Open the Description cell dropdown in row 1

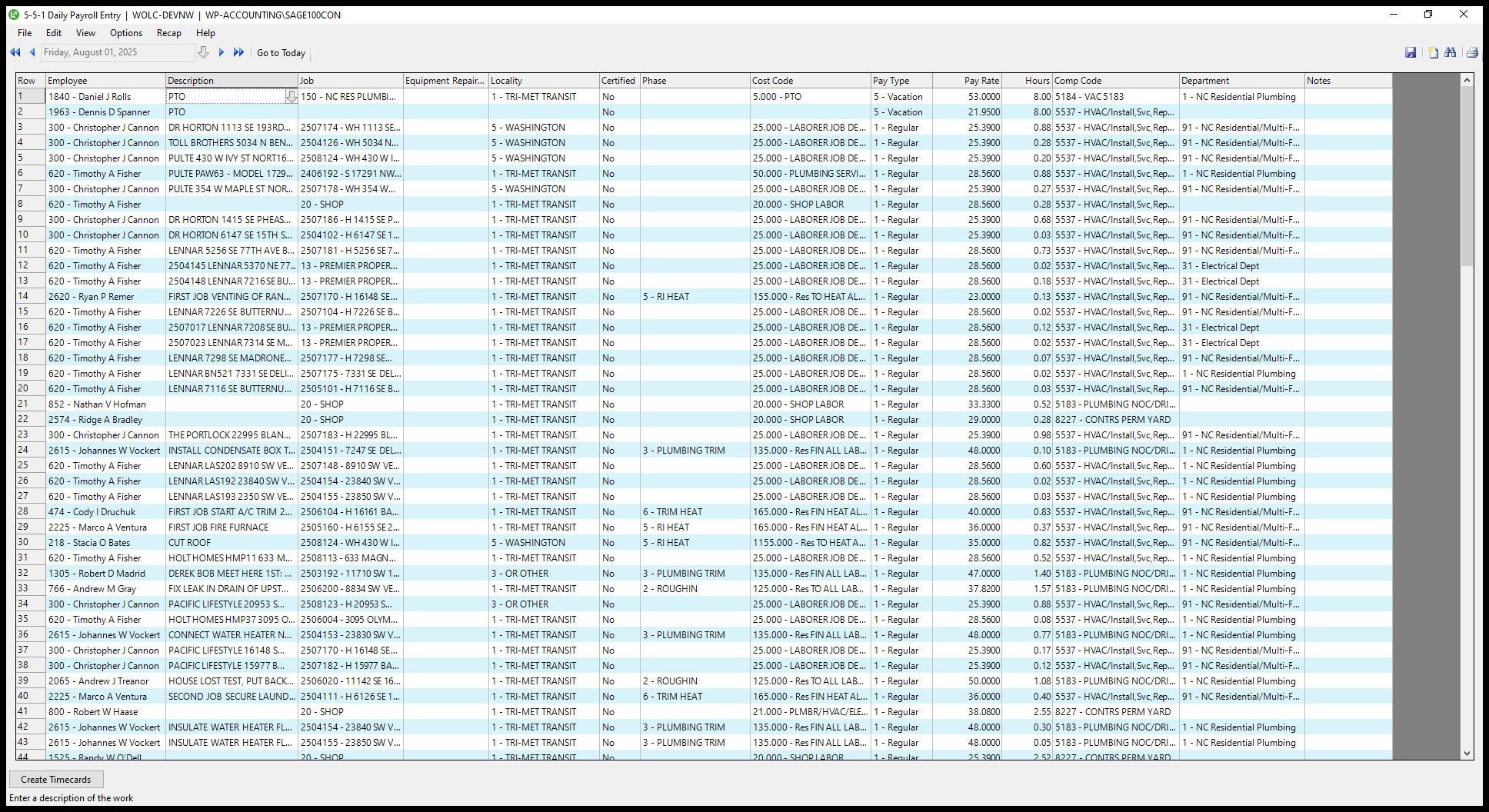[x=291, y=97]
